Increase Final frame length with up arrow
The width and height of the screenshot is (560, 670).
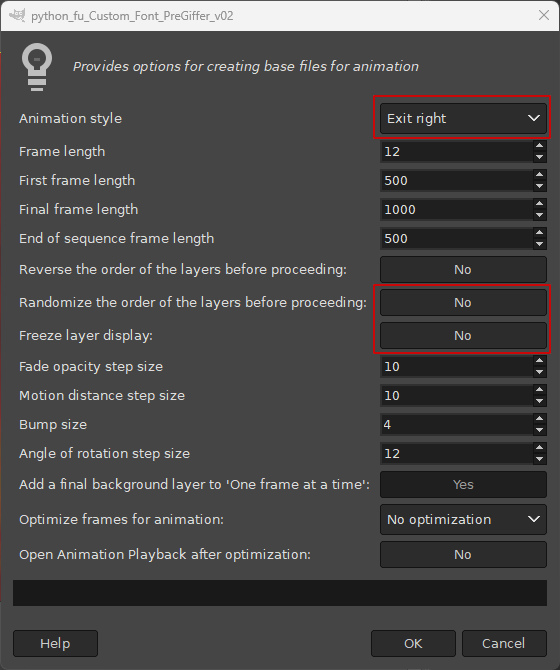coord(539,204)
